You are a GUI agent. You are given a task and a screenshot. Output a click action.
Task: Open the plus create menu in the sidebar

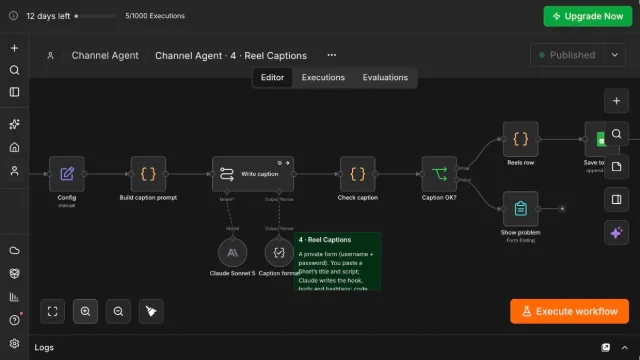(14, 48)
